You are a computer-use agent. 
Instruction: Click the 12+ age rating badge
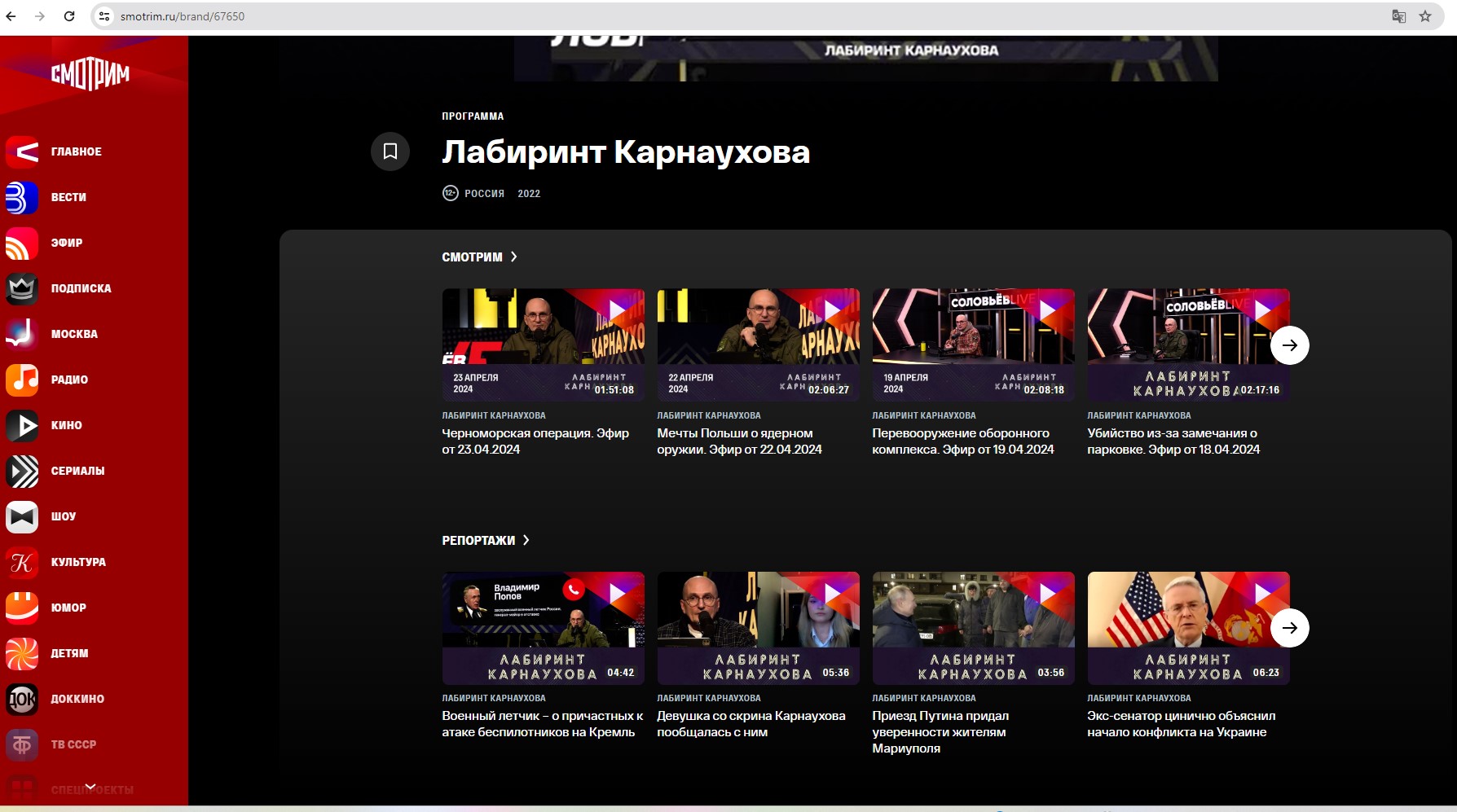[x=450, y=193]
